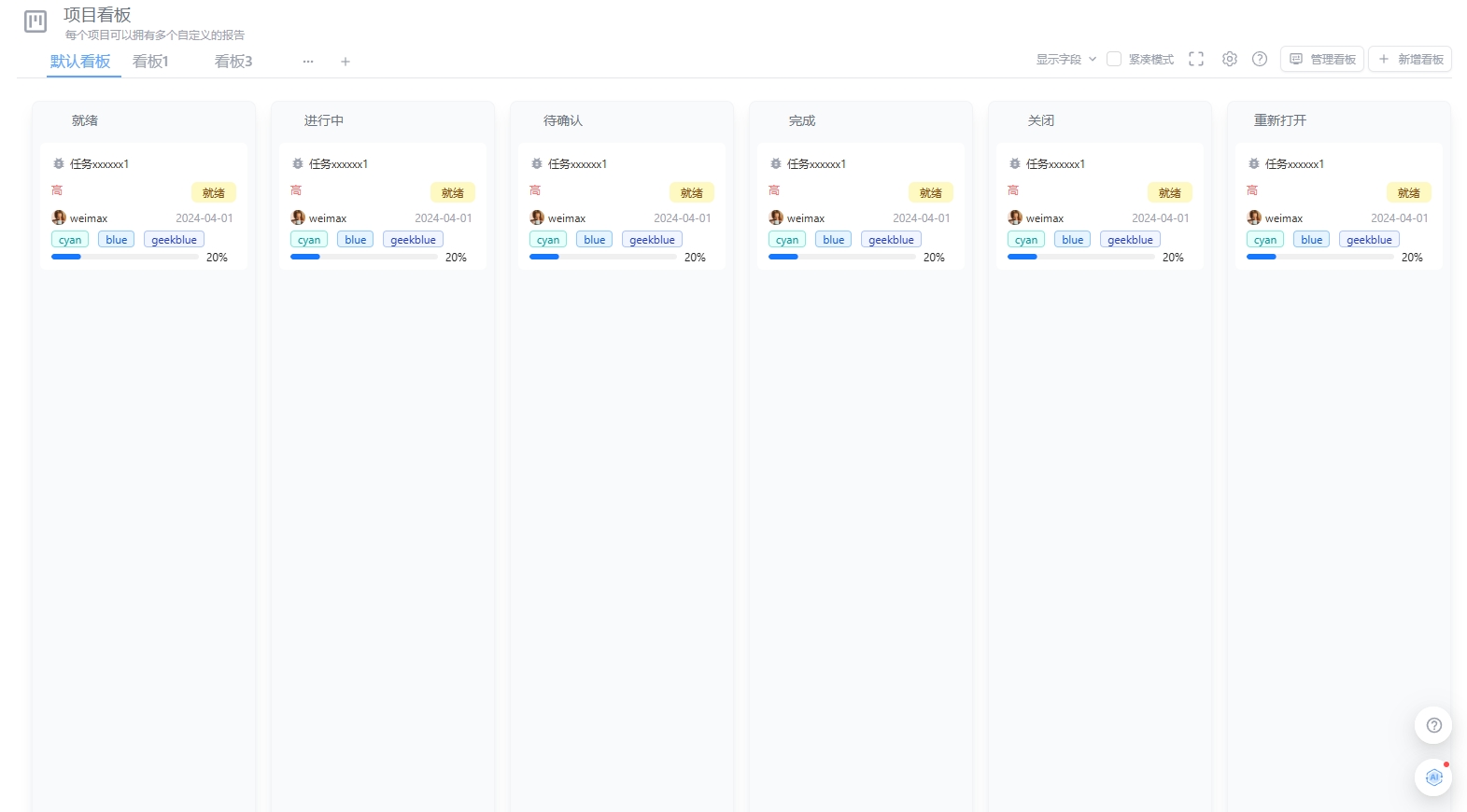Screen dimensions: 1467x812
Task: Switch to the 看板1 tab
Action: pos(150,62)
